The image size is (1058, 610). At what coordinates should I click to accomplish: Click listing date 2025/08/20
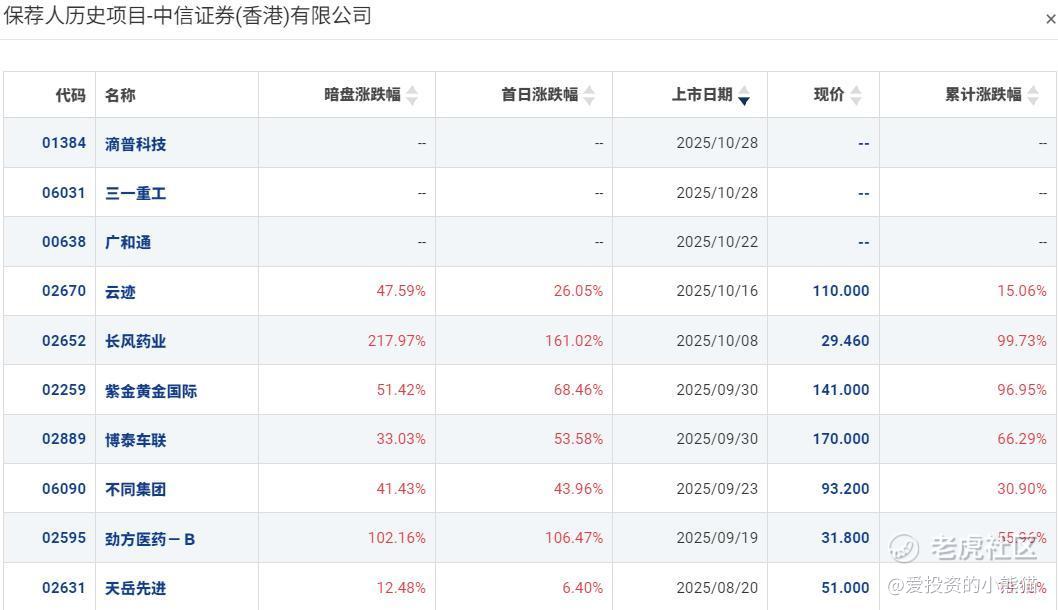coord(717,588)
